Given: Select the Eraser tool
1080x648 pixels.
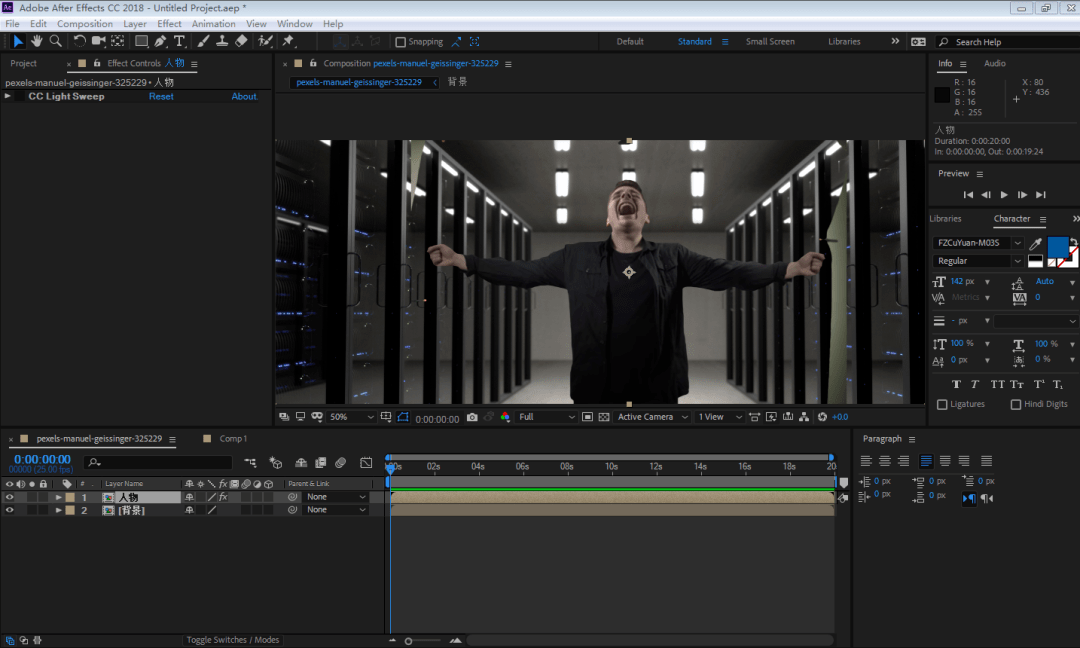Looking at the screenshot, I should coord(241,41).
